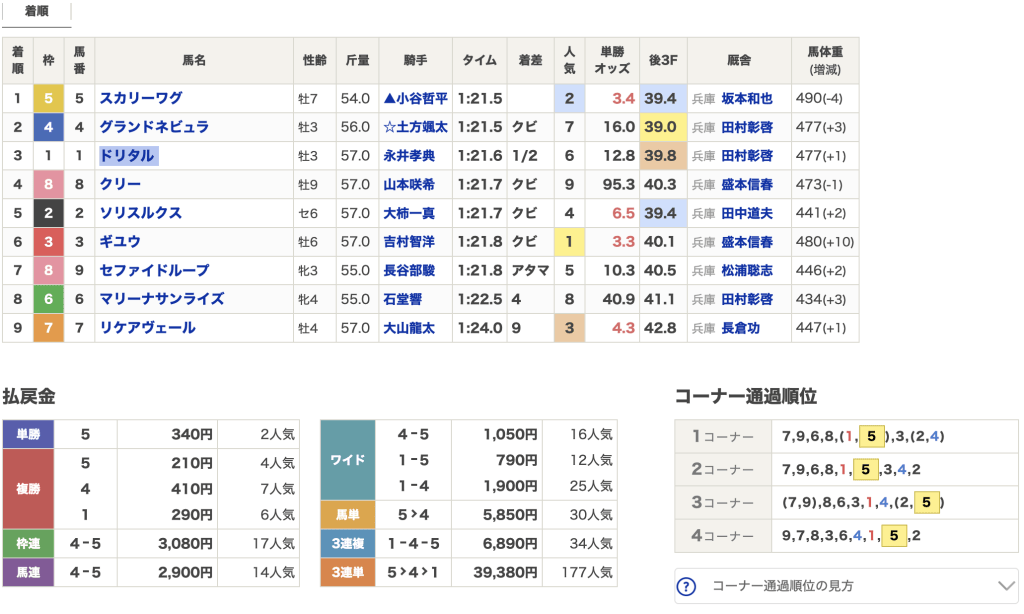This screenshot has width=1024, height=614.
Task: Select the 馬単 payout label
Action: tap(347, 515)
